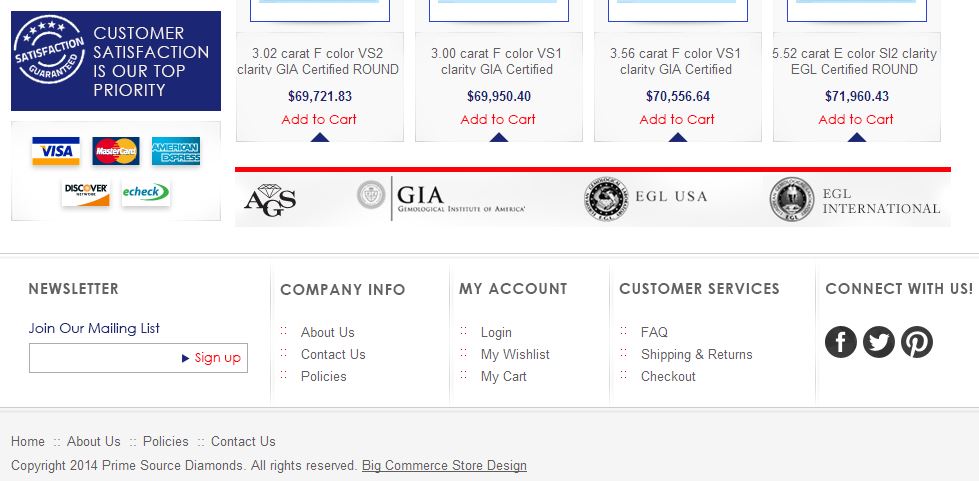Click the GIA Gemological Institute logo
Screen dimensions: 979x481
(442, 198)
